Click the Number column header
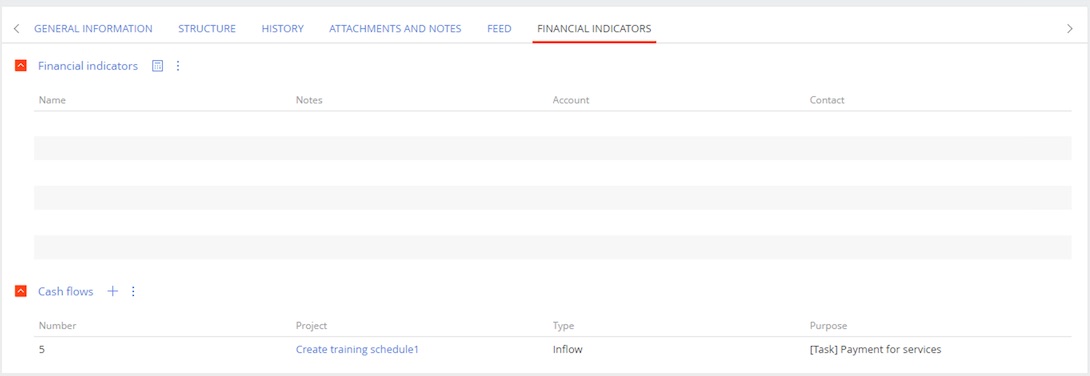The height and width of the screenshot is (376, 1090). (58, 325)
